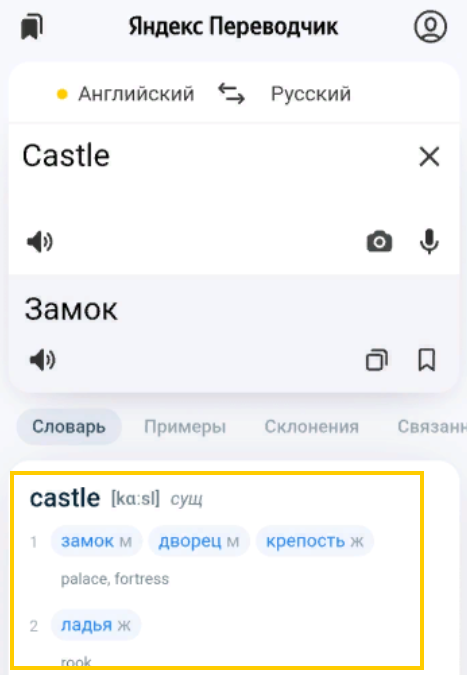Clear the Castle input text
The image size is (467, 675).
point(429,156)
